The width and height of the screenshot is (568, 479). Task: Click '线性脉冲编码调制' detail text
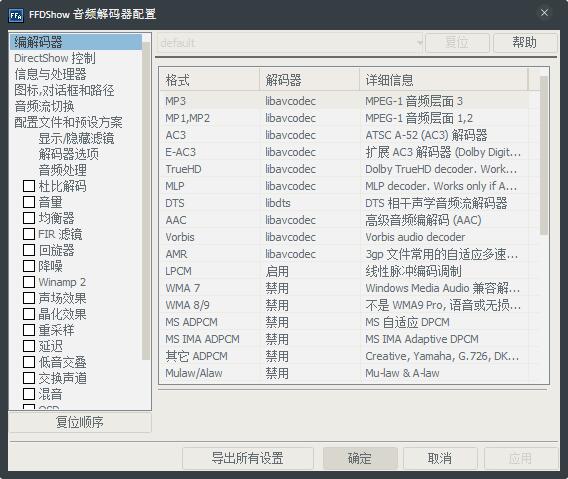click(413, 271)
